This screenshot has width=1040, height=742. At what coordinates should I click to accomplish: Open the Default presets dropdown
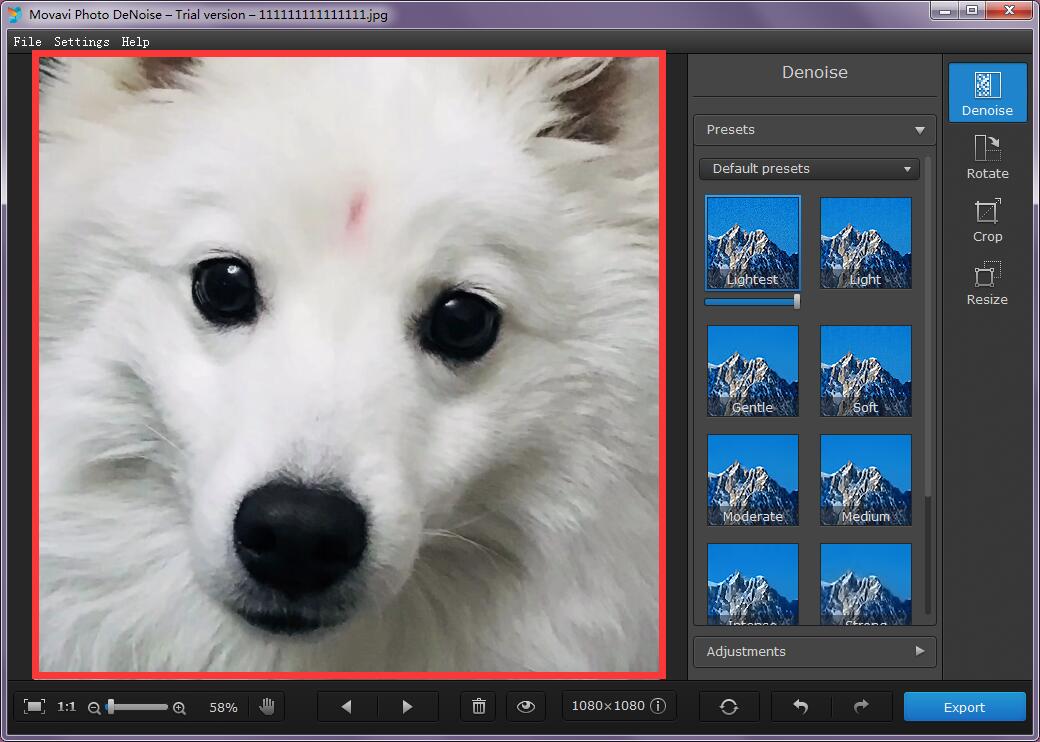tap(809, 169)
